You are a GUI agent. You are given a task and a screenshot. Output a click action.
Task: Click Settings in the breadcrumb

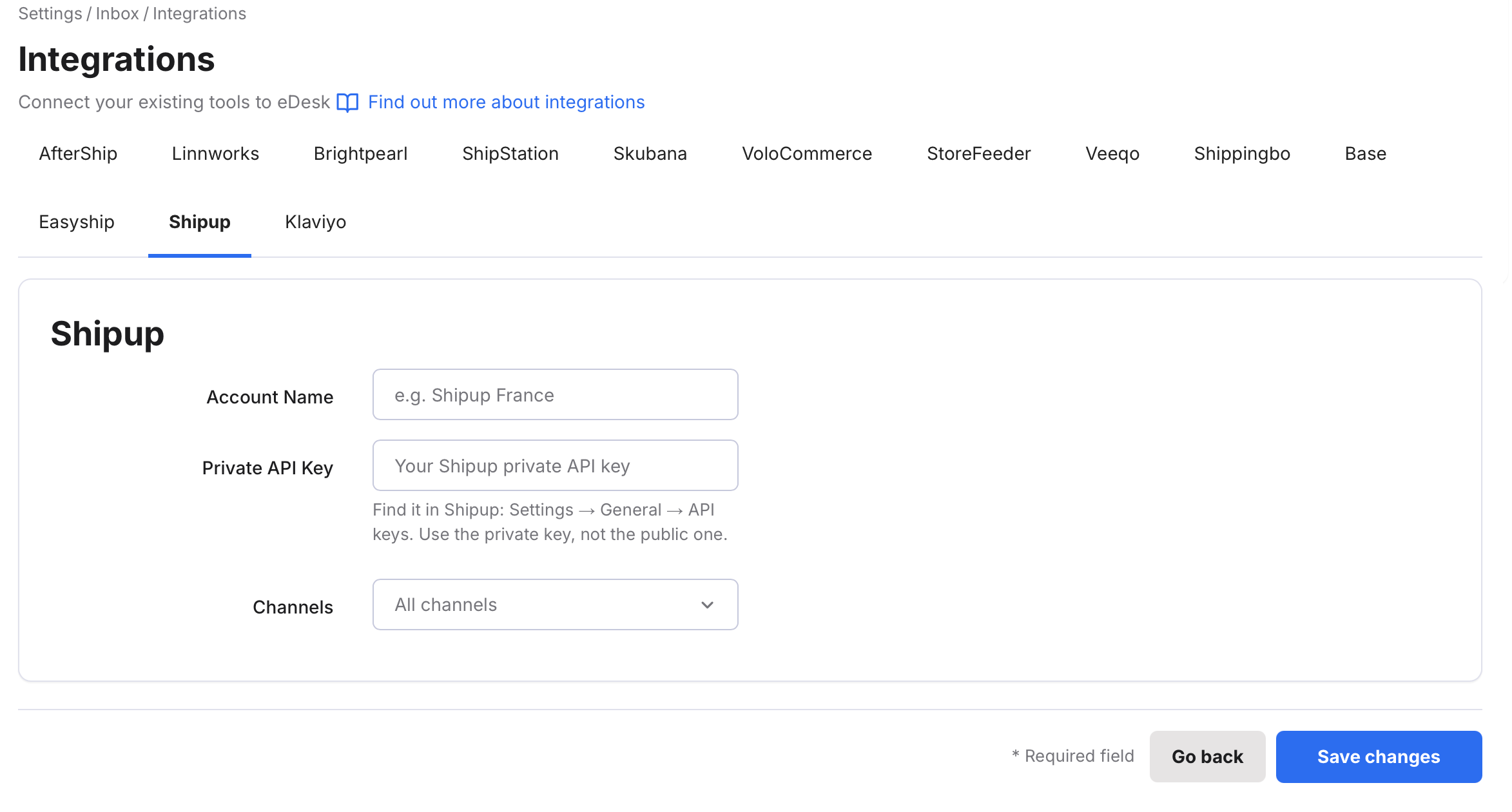[x=50, y=14]
